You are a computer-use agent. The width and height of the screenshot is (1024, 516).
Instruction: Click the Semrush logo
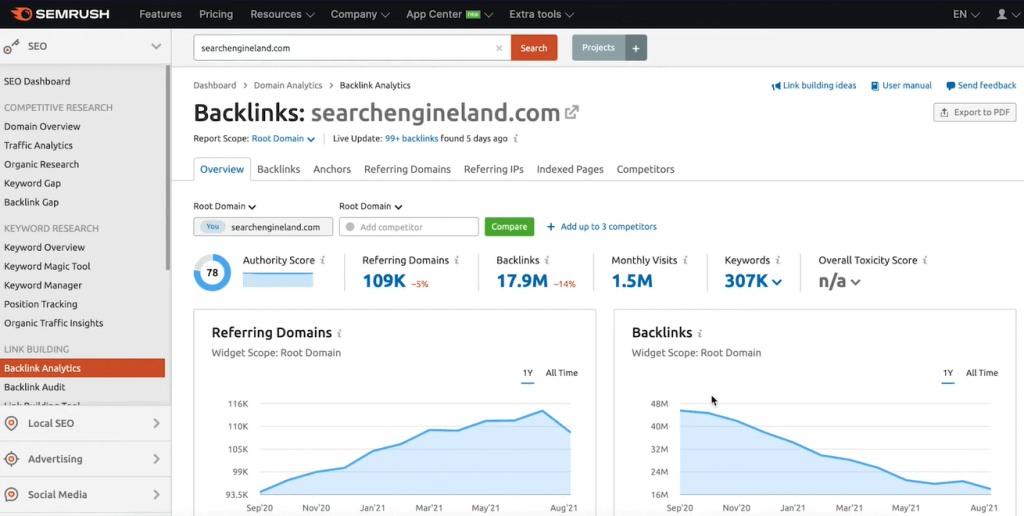[x=60, y=14]
